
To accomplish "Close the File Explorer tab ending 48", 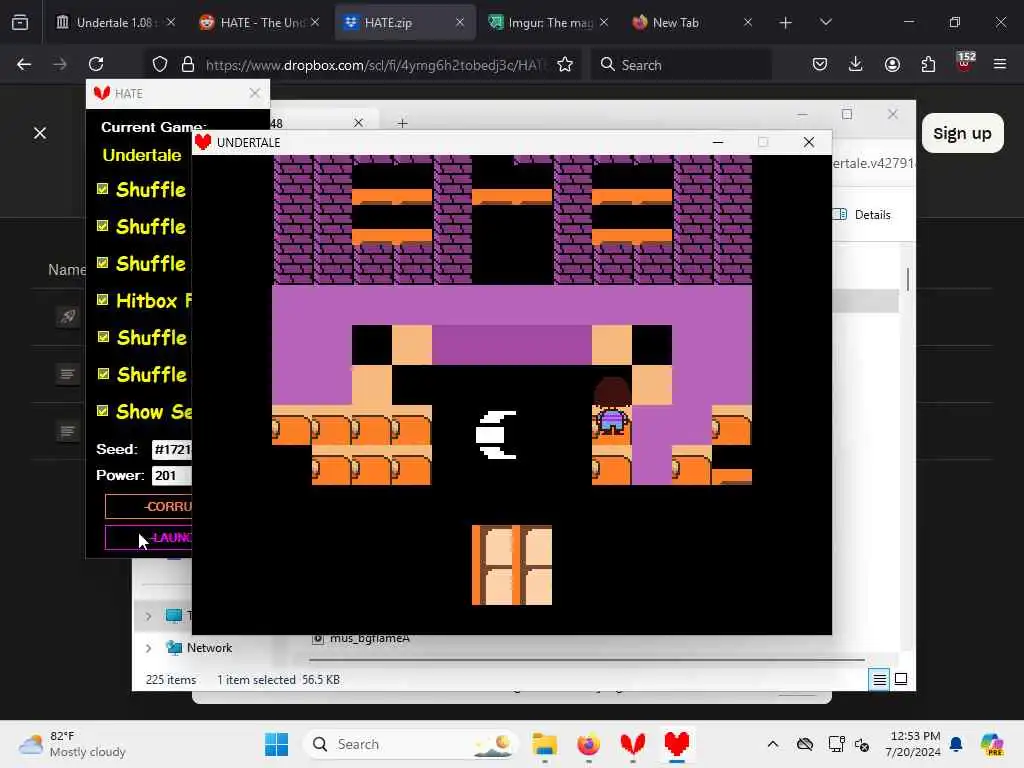I will pyautogui.click(x=358, y=123).
